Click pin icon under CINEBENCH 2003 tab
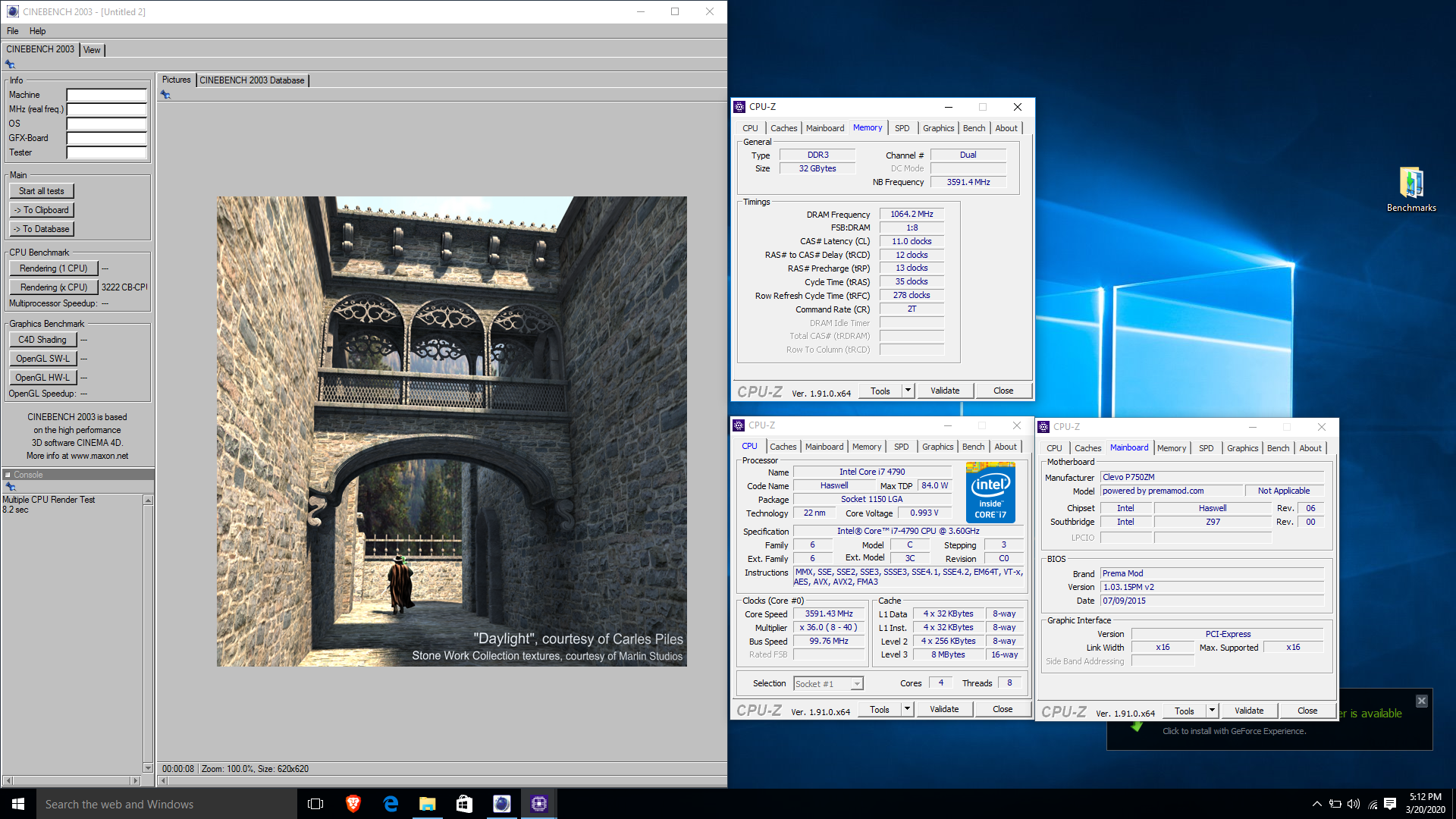1456x819 pixels. point(10,64)
